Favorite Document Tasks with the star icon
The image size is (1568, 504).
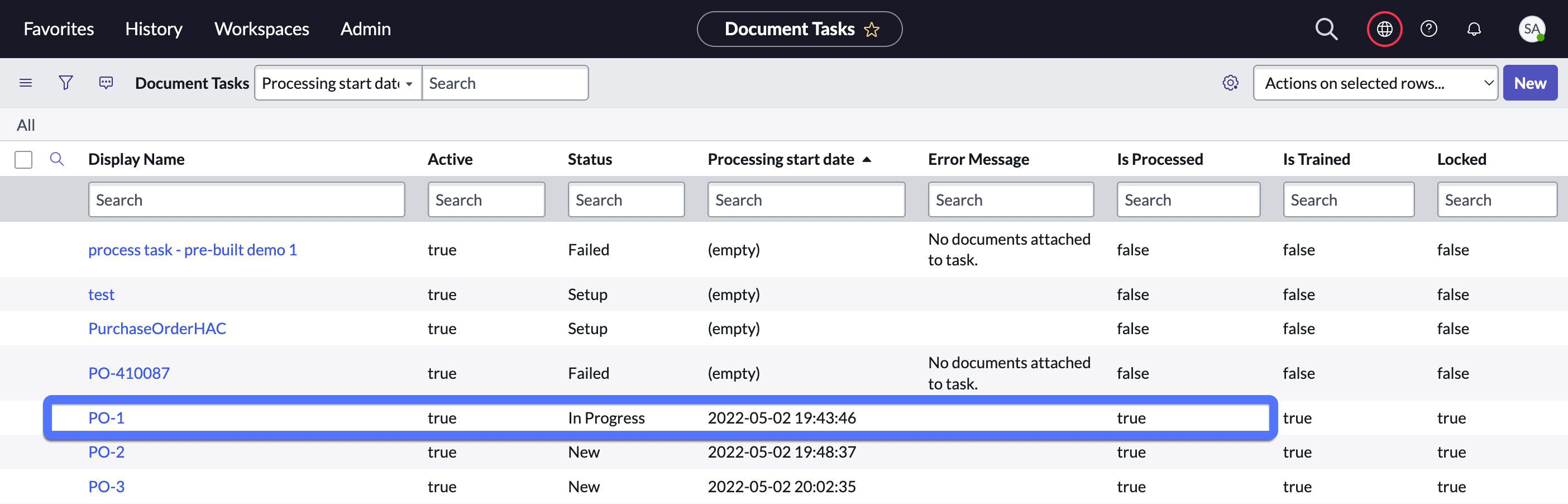[x=871, y=29]
